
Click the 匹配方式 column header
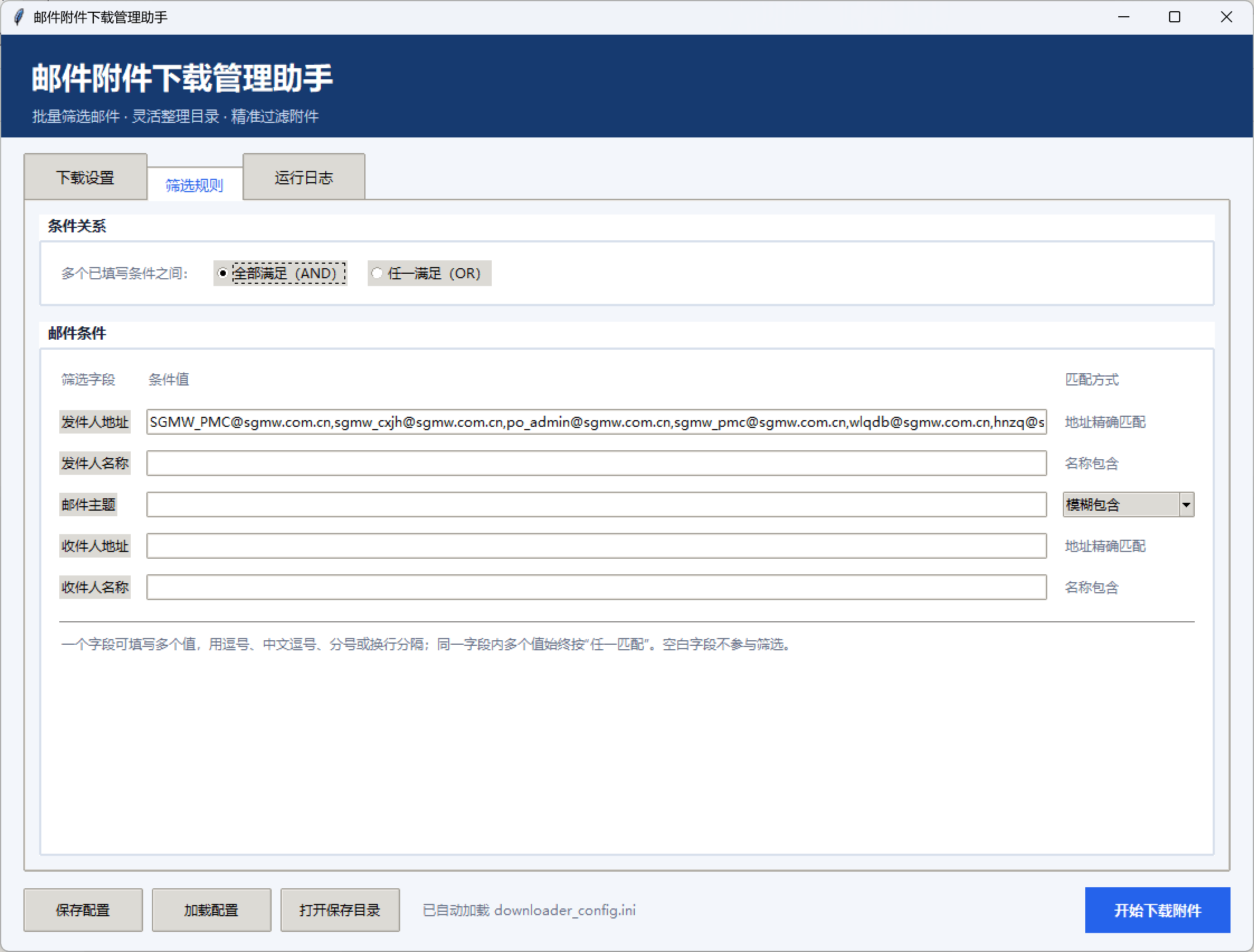click(x=1092, y=380)
